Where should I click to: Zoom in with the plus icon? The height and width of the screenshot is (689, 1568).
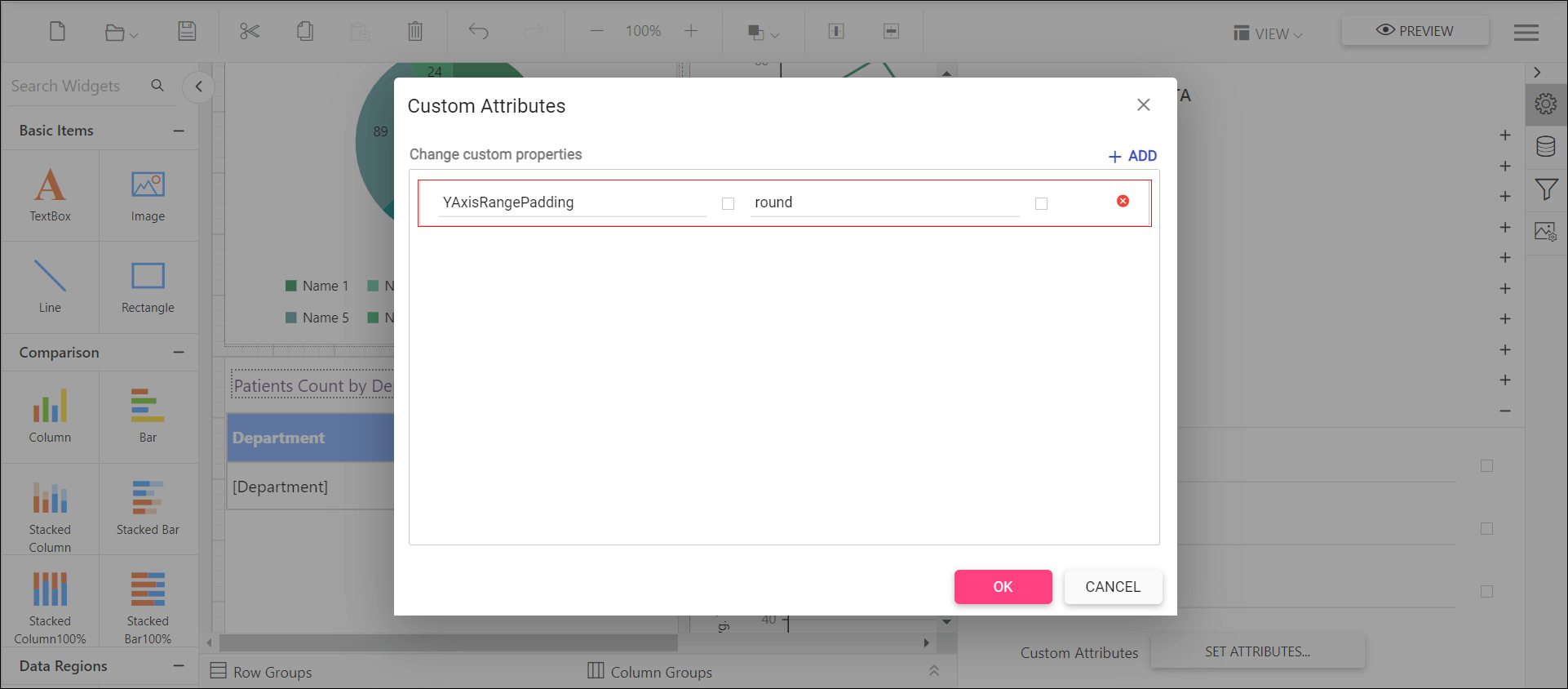691,31
